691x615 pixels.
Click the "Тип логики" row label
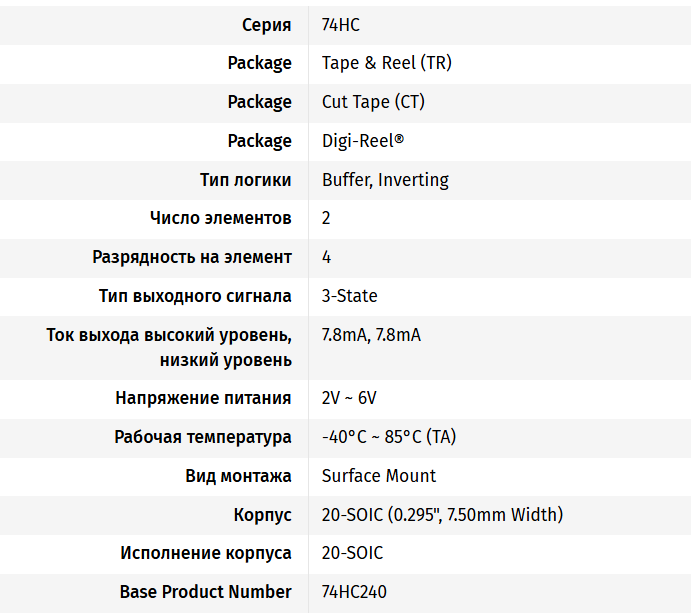(x=245, y=180)
